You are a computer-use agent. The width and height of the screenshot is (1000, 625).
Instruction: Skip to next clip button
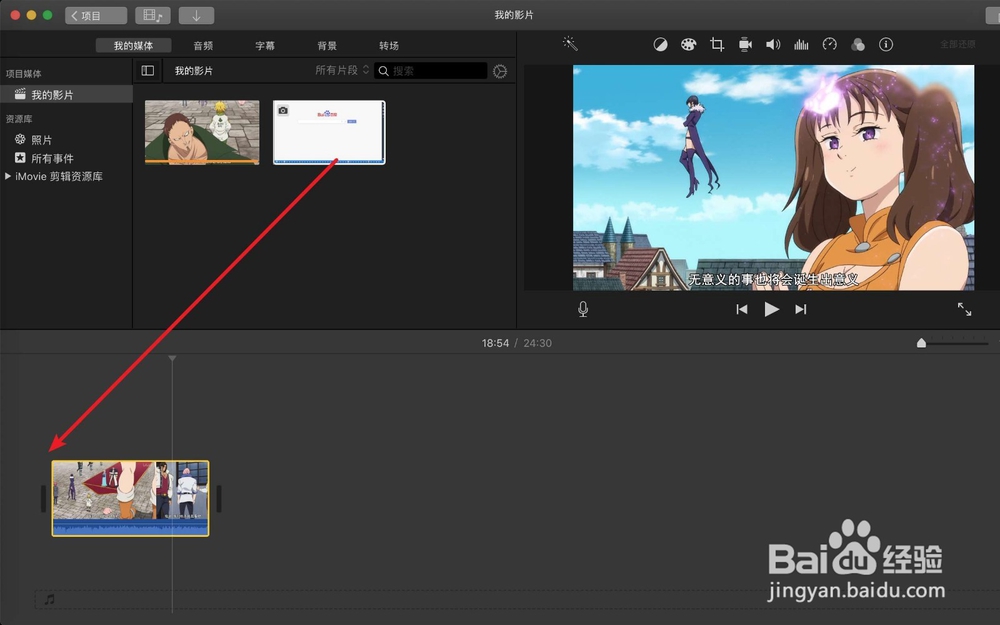(x=800, y=309)
